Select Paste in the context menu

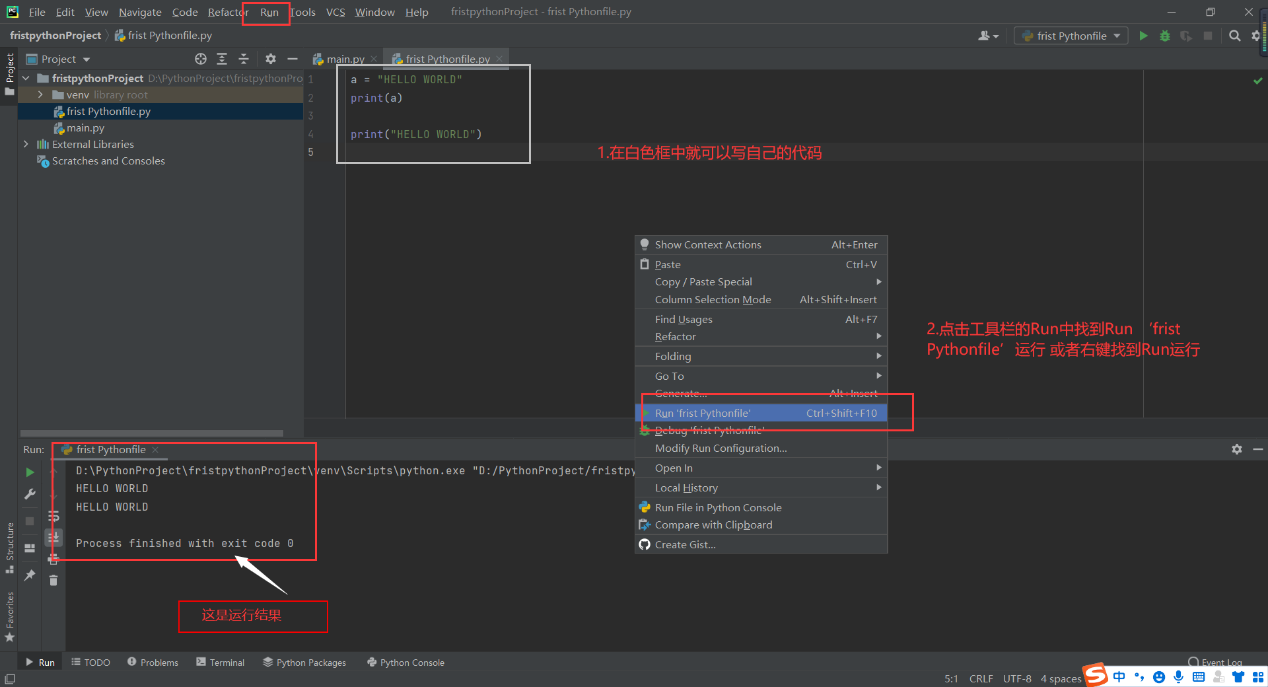point(761,265)
